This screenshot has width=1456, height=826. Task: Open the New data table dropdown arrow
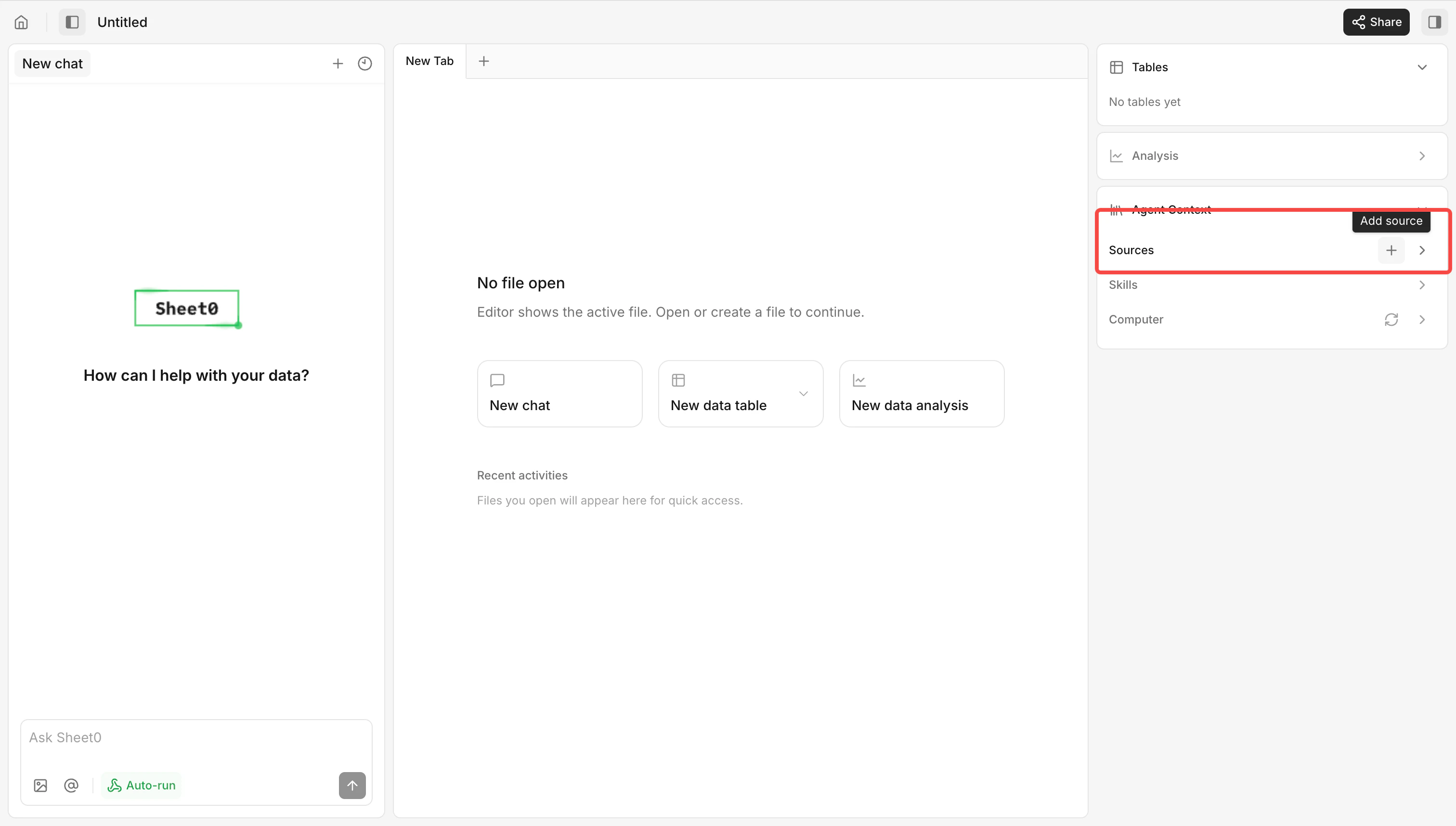point(803,393)
